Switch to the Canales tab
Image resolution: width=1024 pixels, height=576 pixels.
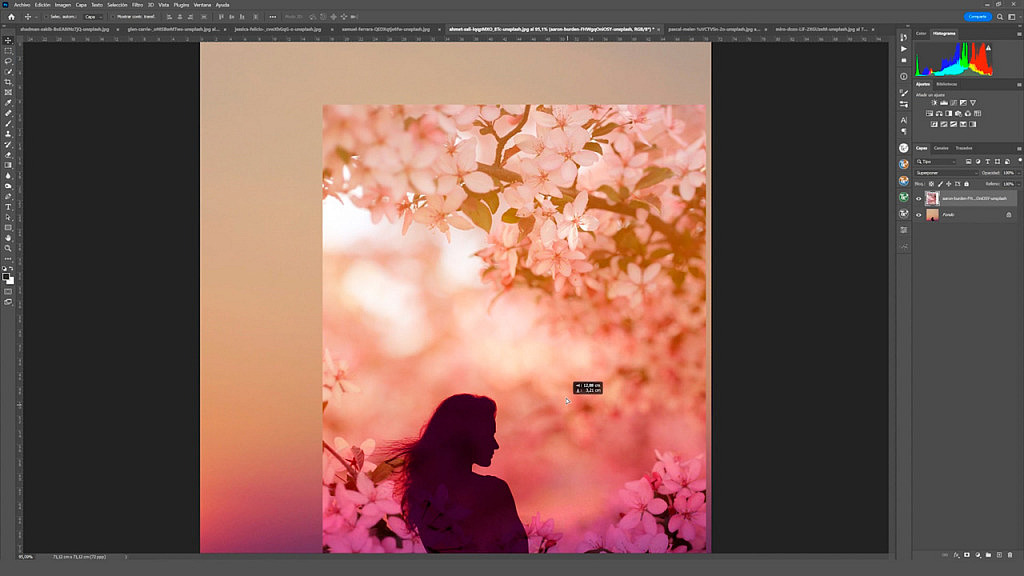(x=941, y=148)
